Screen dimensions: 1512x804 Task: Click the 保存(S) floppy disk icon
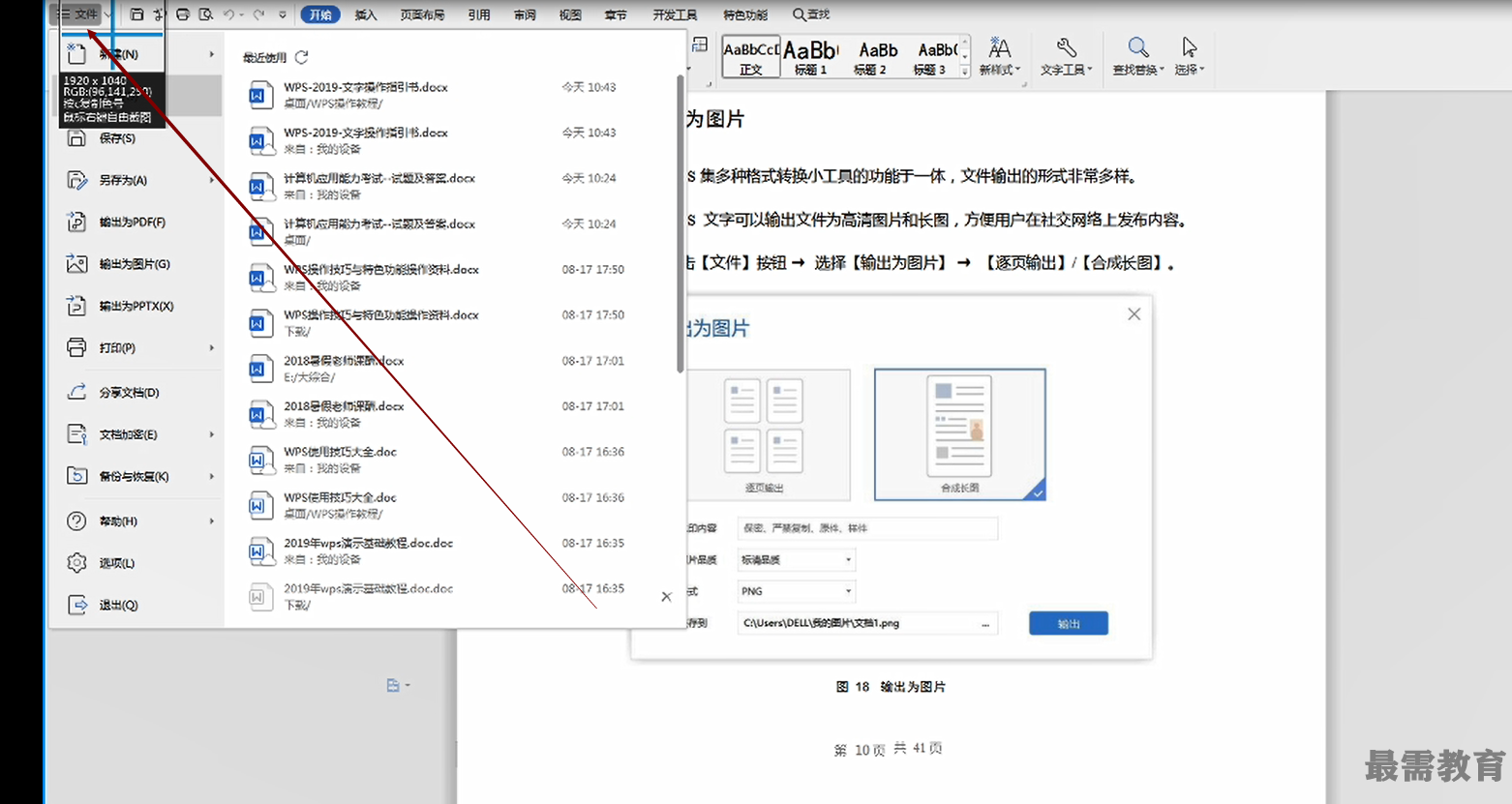(x=76, y=138)
